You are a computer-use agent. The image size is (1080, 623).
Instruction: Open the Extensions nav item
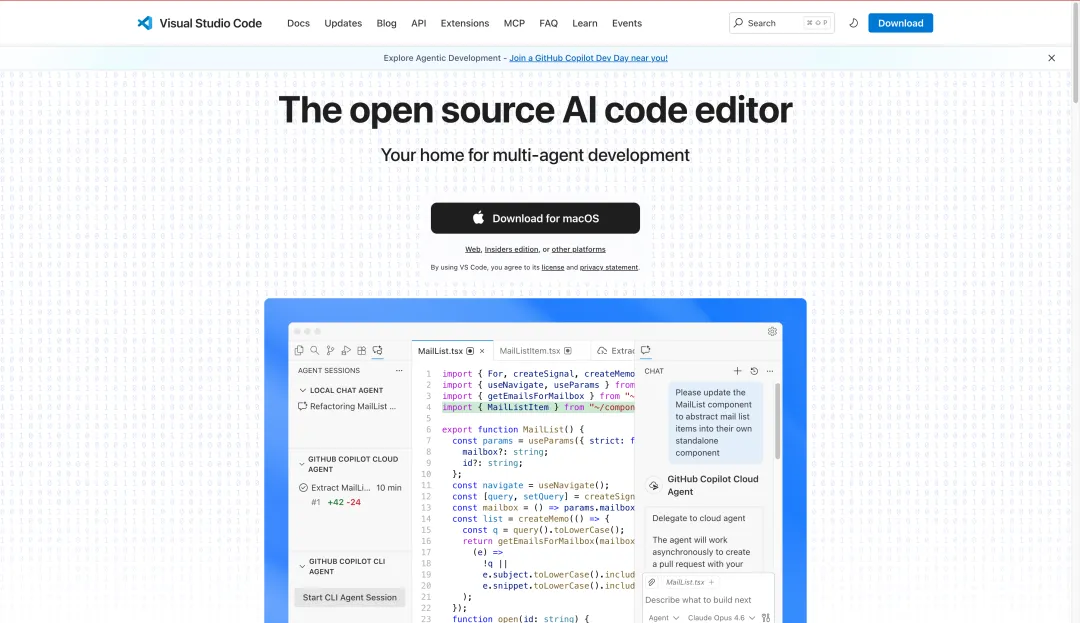[465, 23]
